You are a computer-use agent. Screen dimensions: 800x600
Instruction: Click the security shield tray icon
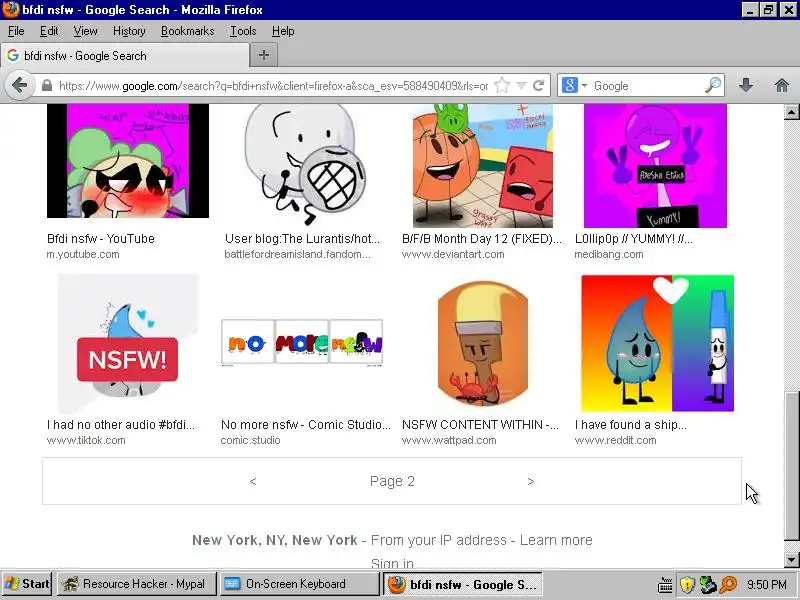coord(687,585)
